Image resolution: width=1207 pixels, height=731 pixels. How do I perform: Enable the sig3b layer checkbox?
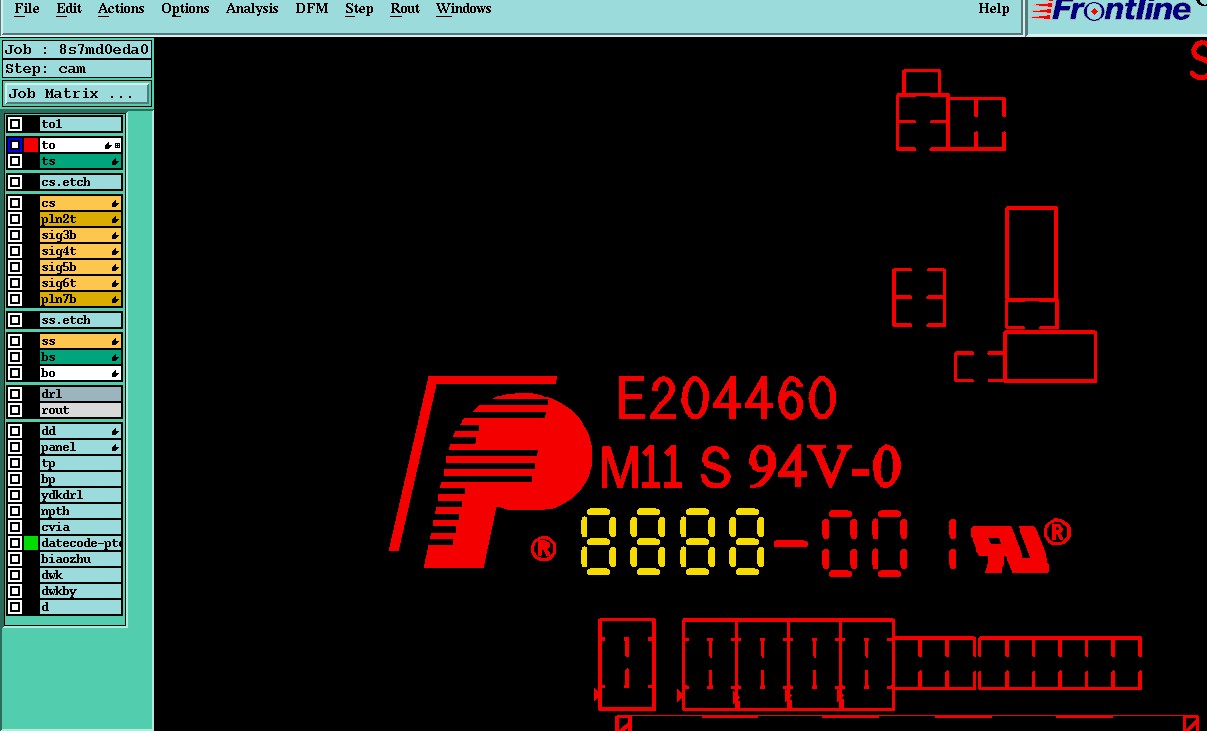click(x=15, y=235)
